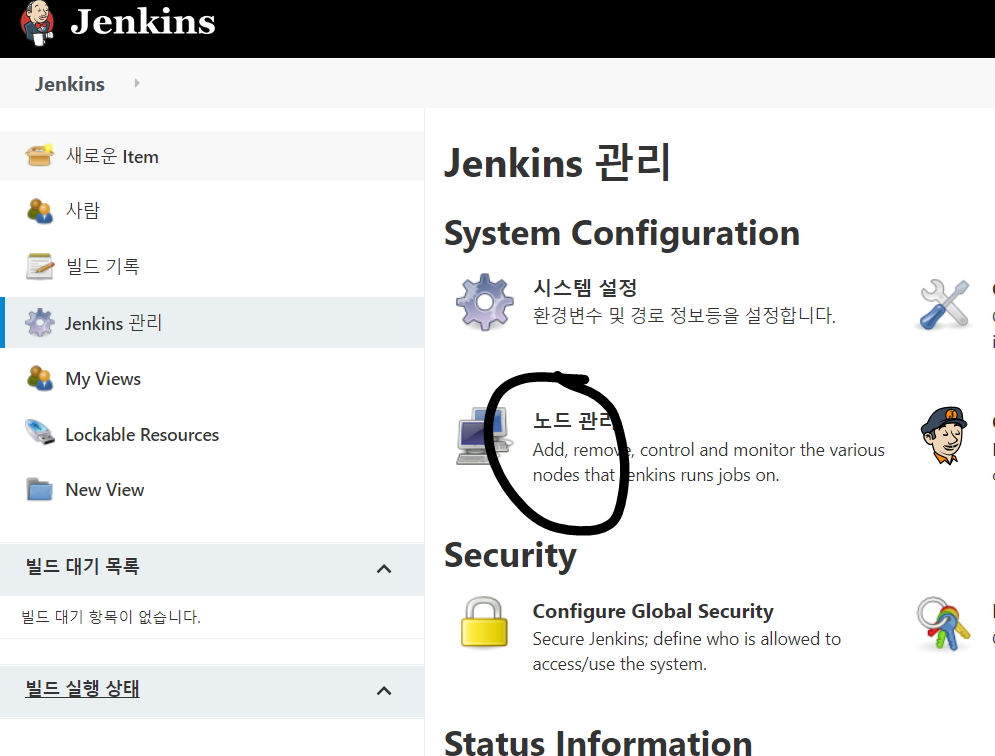Screen dimensions: 995x756
Task: Click the key ring credentials icon
Action: (x=944, y=624)
